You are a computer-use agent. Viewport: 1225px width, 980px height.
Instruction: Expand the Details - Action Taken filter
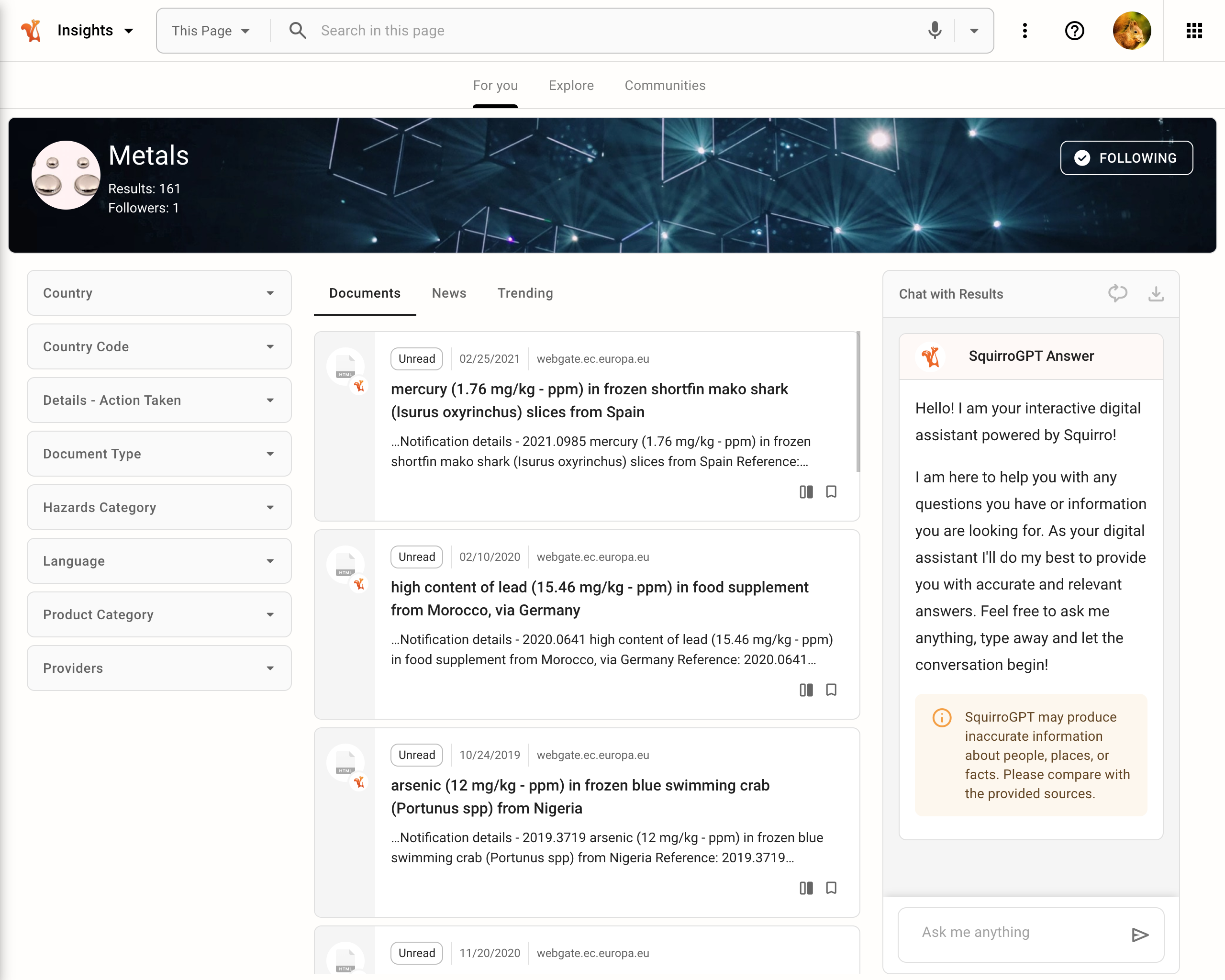point(159,400)
